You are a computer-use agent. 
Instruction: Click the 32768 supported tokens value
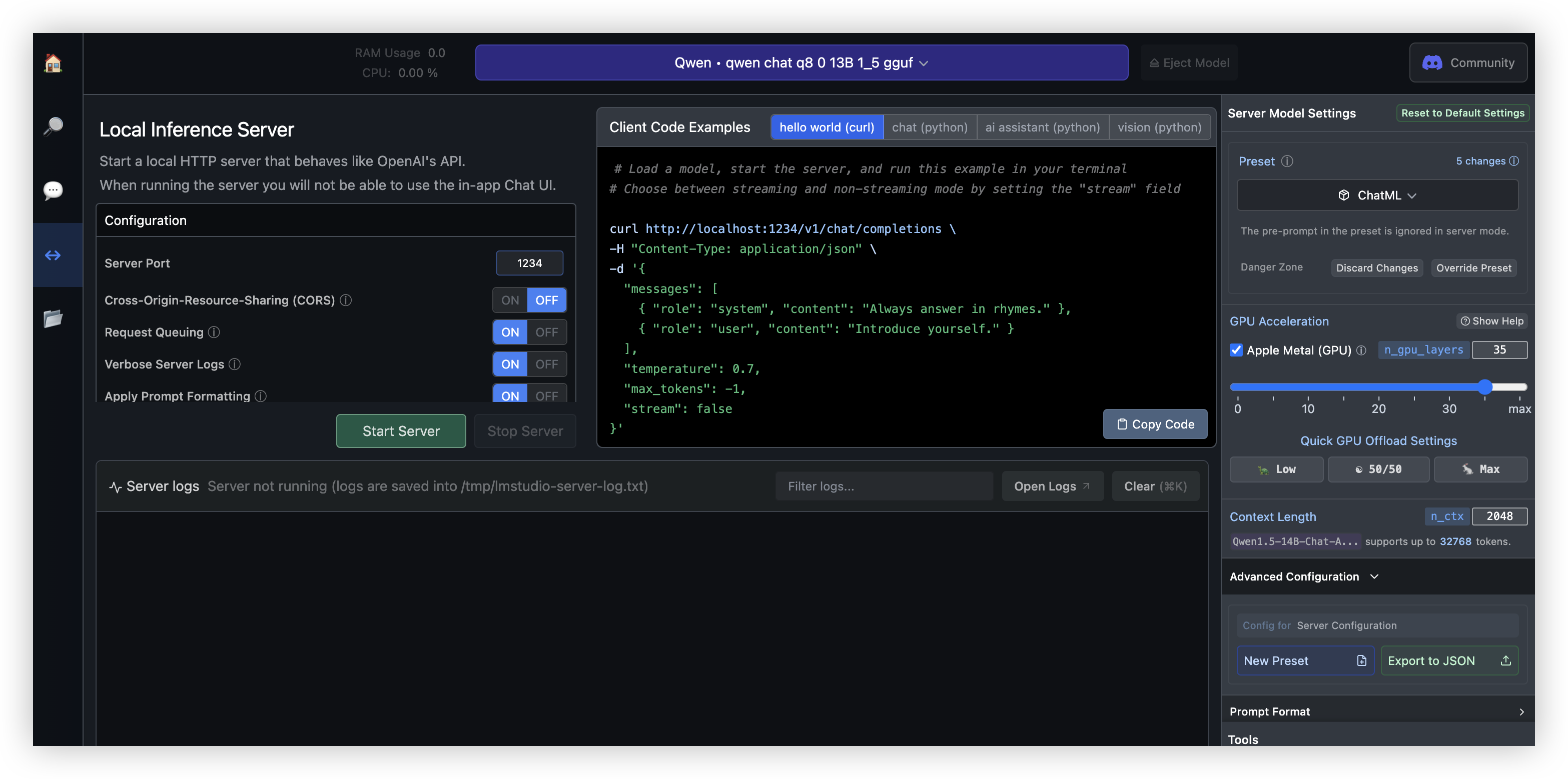click(1455, 541)
